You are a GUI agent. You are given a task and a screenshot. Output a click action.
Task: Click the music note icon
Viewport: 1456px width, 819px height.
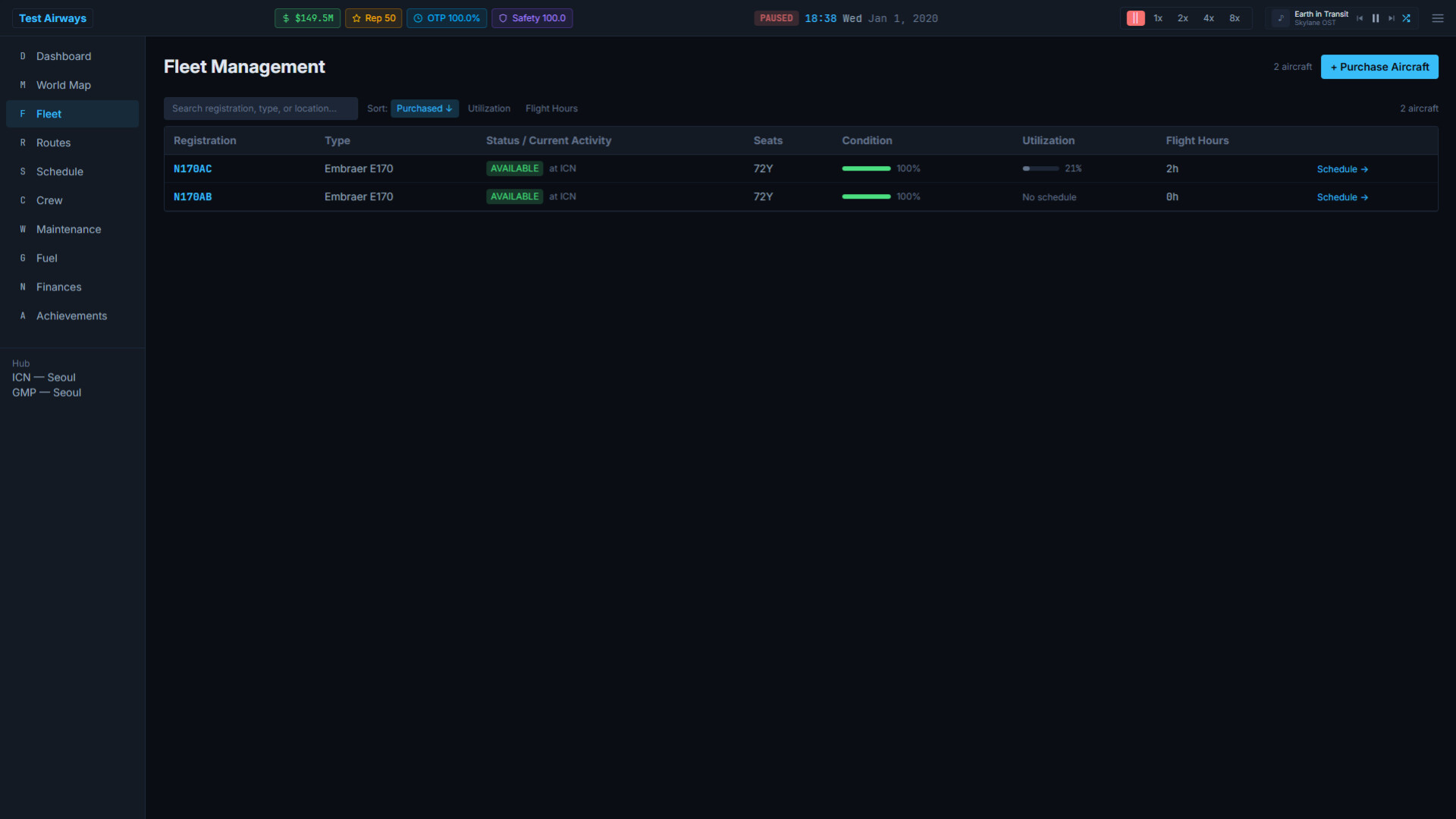(1281, 18)
